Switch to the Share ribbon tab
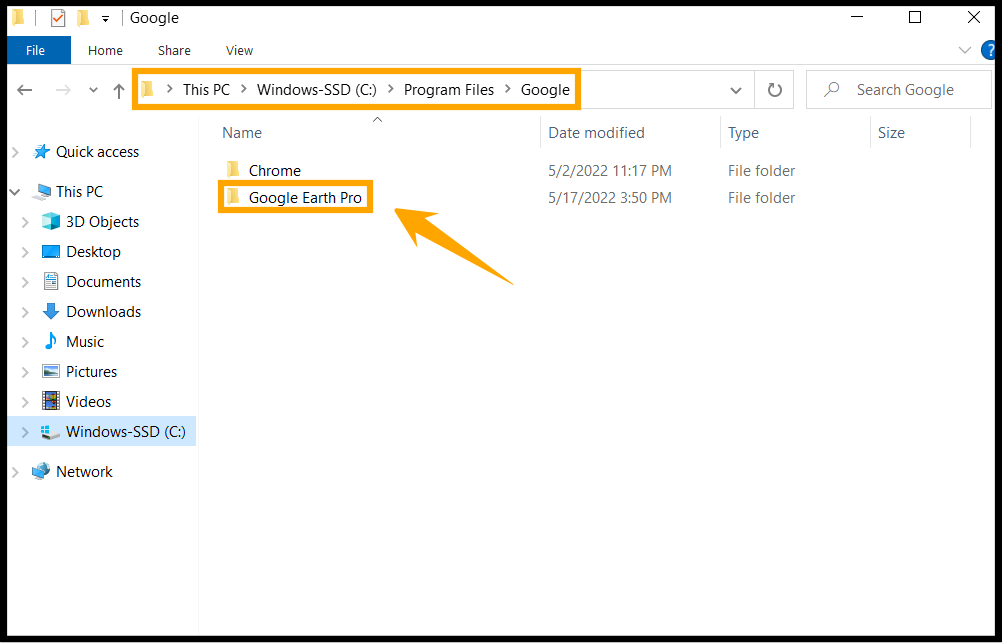Screen dimensions: 1002x643 click(174, 50)
